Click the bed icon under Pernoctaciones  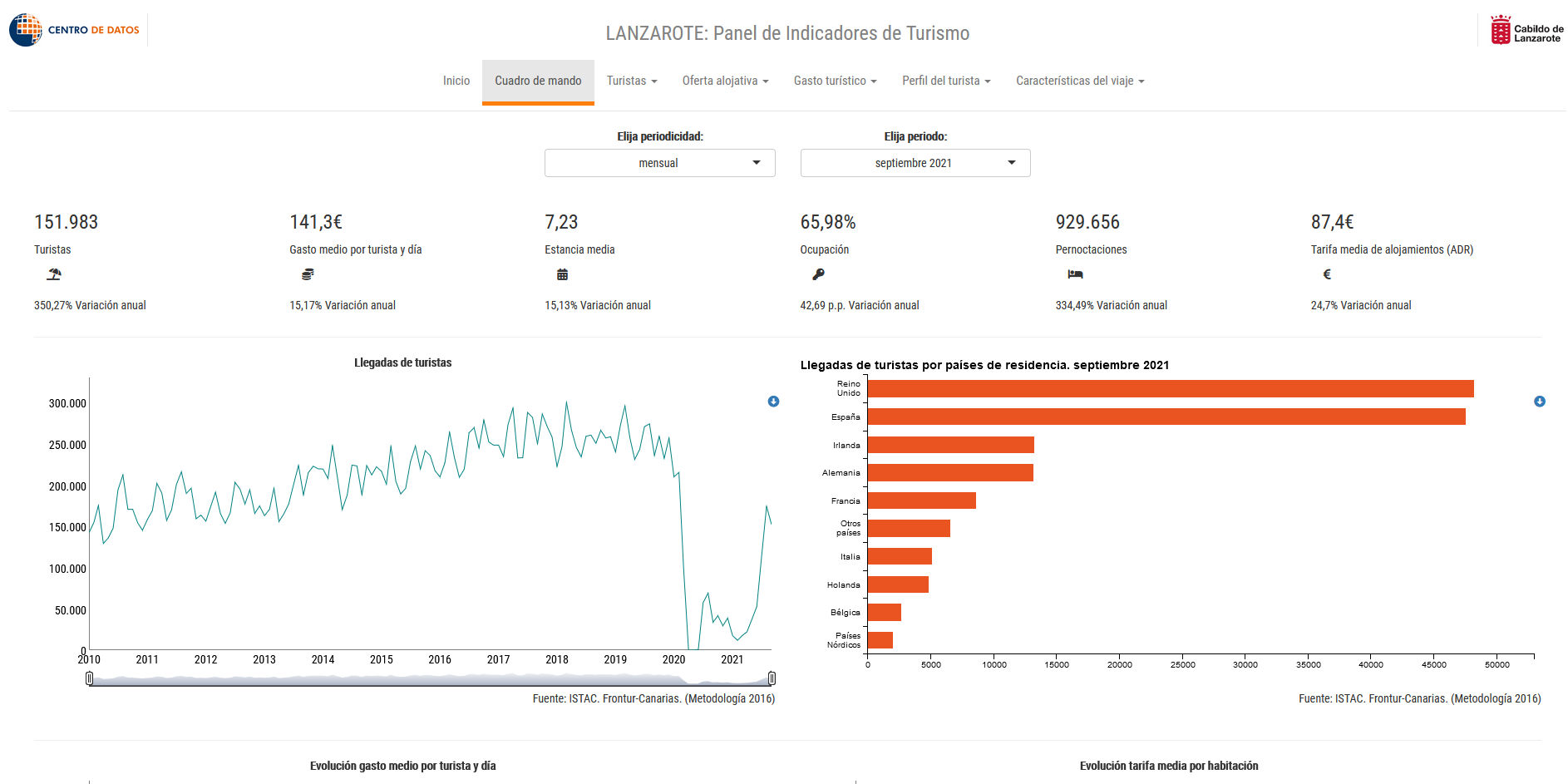pyautogui.click(x=1075, y=274)
